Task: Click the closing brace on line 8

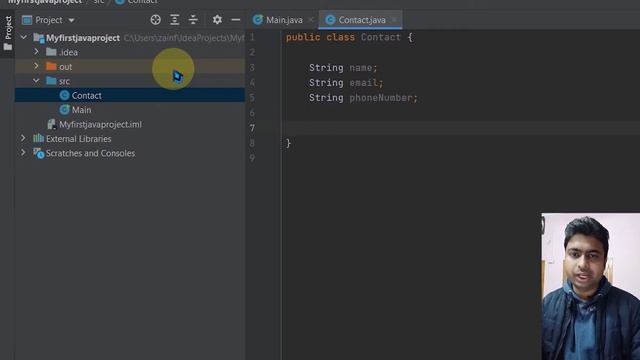Action: coord(288,143)
